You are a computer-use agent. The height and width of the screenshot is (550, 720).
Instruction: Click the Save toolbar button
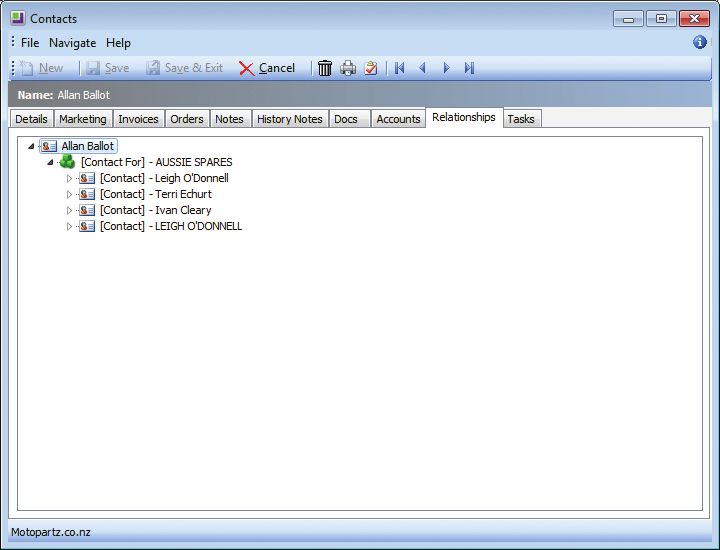(x=108, y=68)
